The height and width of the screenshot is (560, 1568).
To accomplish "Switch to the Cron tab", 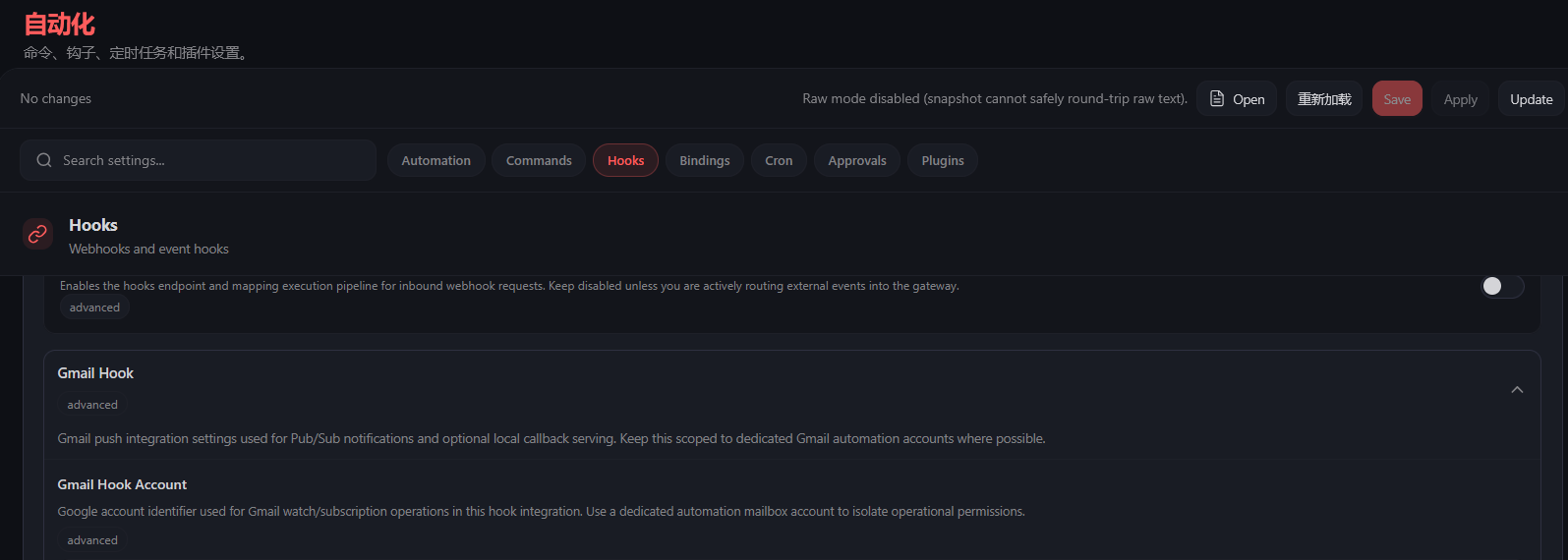I will coord(779,160).
